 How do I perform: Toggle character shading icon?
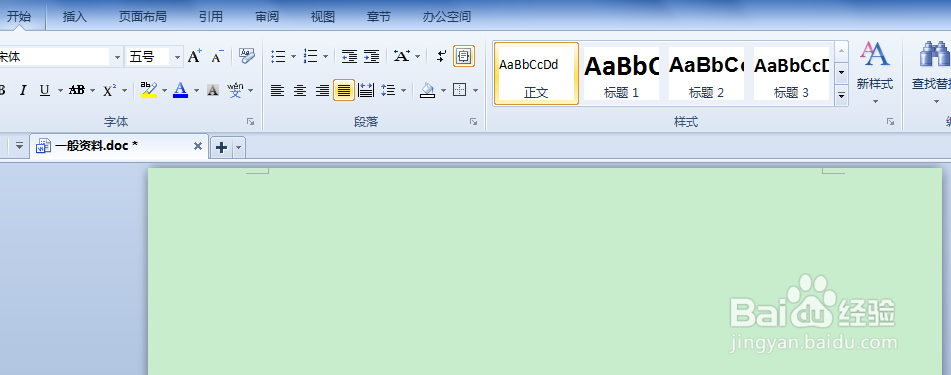212,90
